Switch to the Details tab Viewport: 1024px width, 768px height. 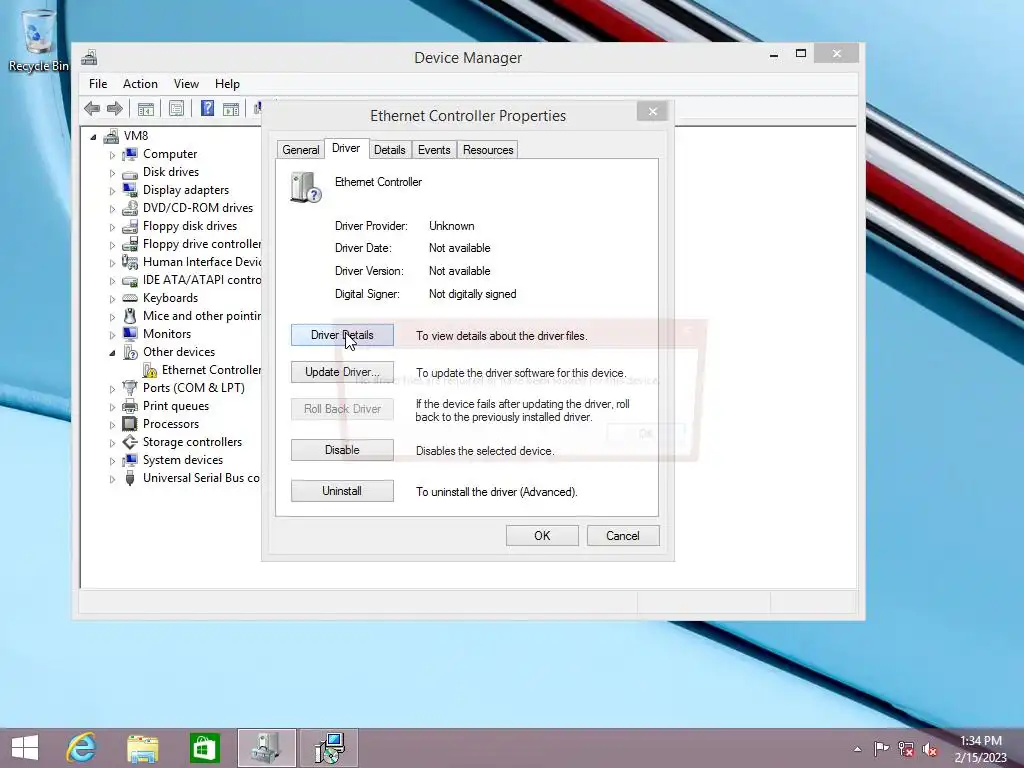click(390, 150)
